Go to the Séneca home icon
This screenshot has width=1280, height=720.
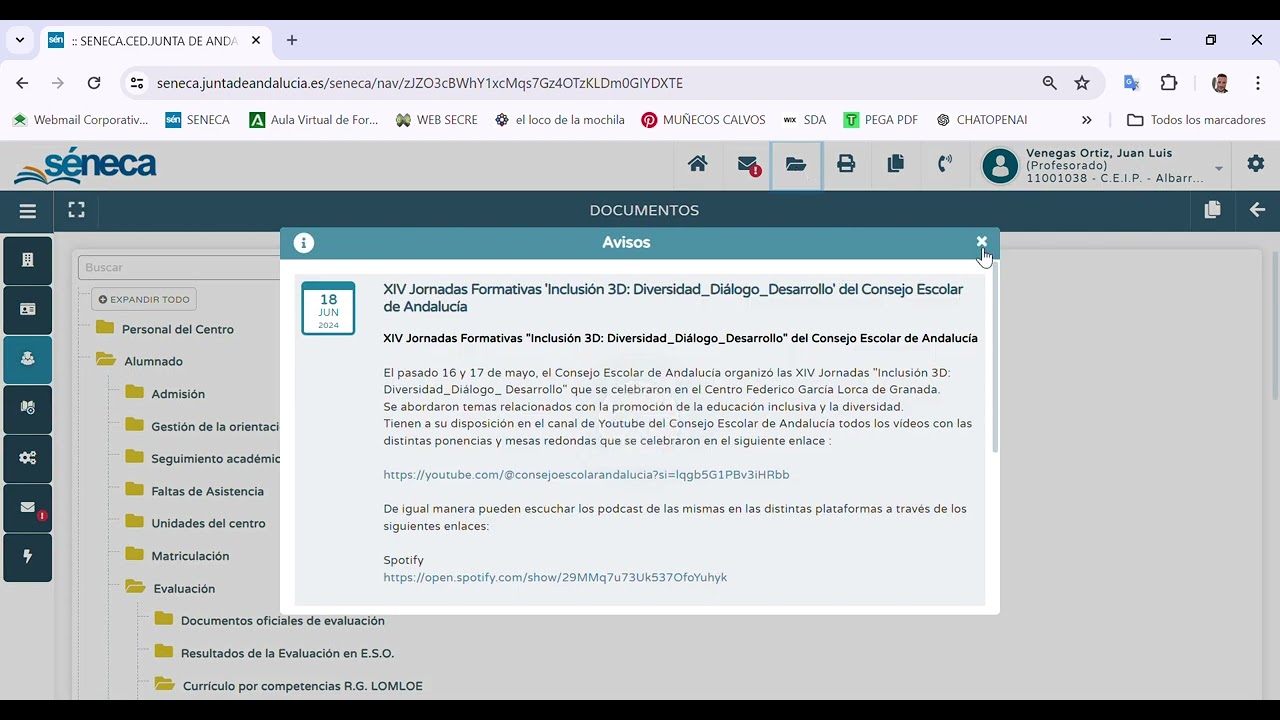(698, 164)
